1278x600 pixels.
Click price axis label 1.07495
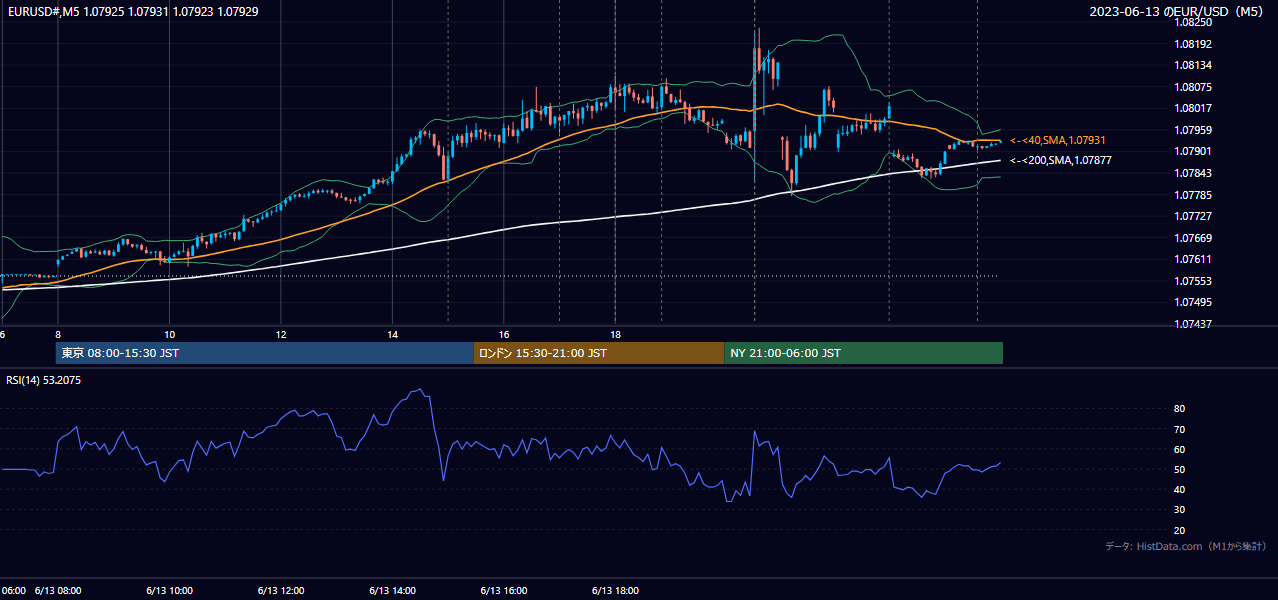[1193, 302]
